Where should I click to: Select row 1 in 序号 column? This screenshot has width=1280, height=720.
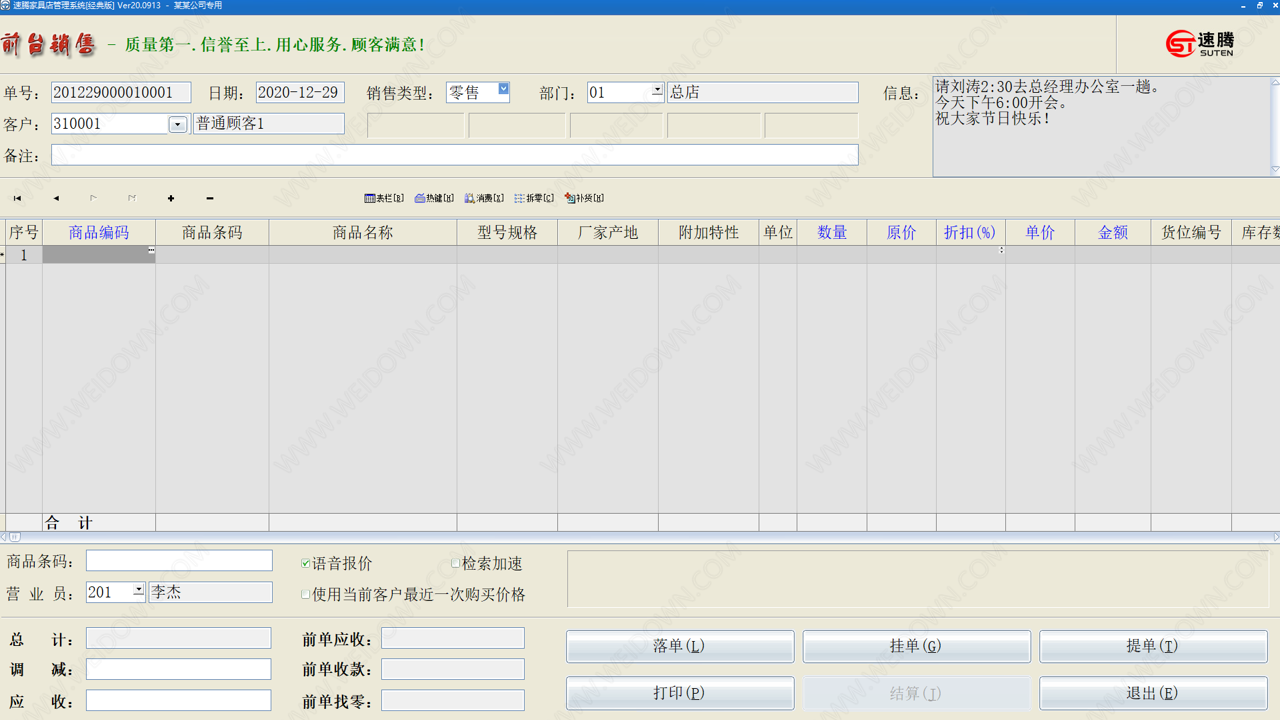24,255
